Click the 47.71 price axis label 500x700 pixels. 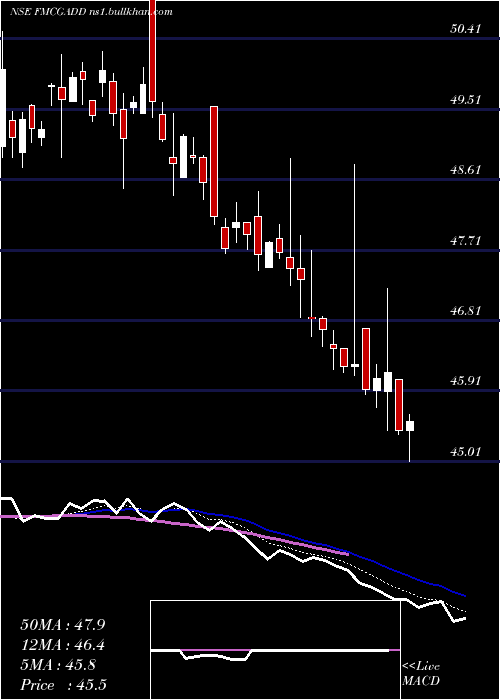coord(466,241)
